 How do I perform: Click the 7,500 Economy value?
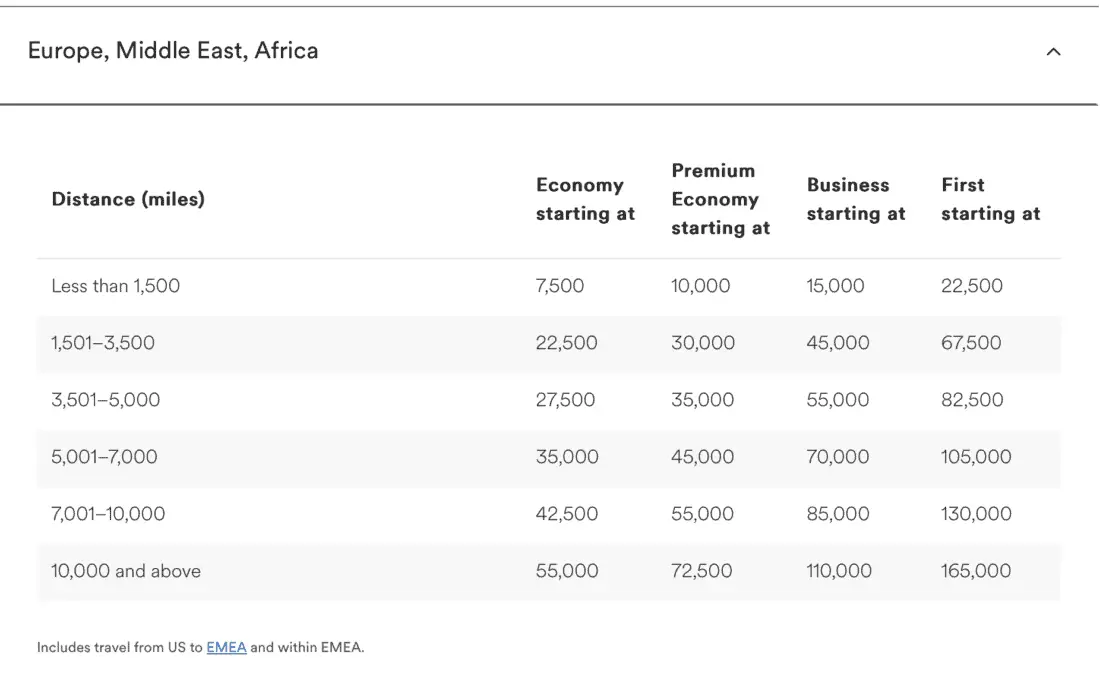tap(560, 286)
